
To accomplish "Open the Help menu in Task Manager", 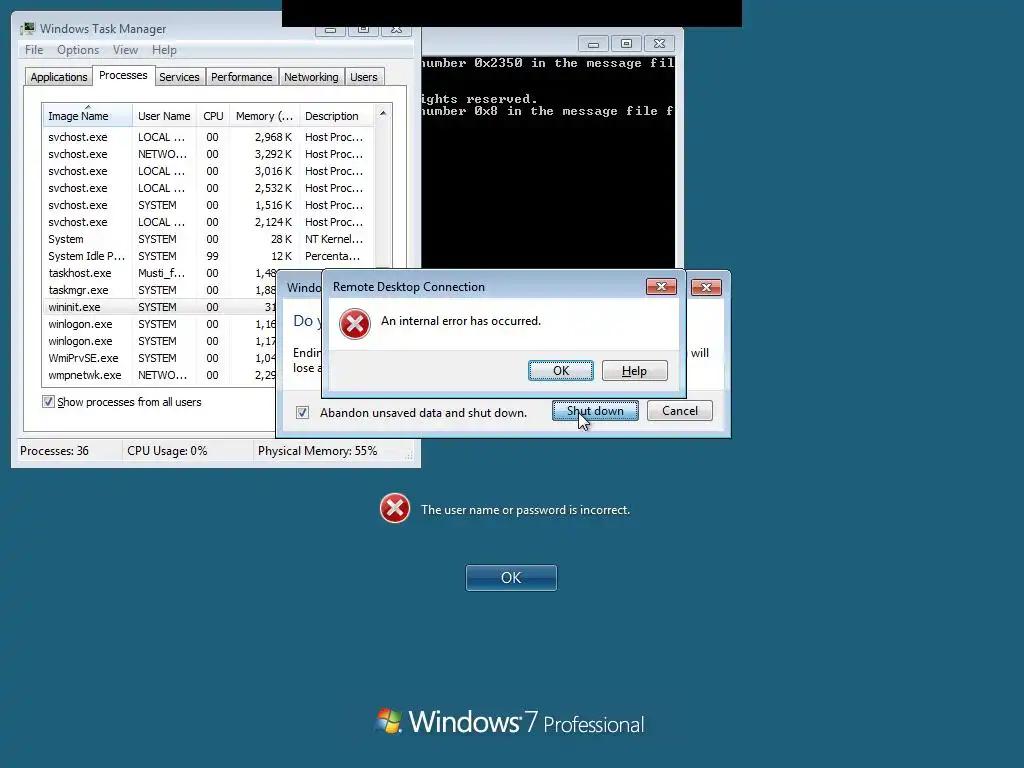I will (x=164, y=50).
